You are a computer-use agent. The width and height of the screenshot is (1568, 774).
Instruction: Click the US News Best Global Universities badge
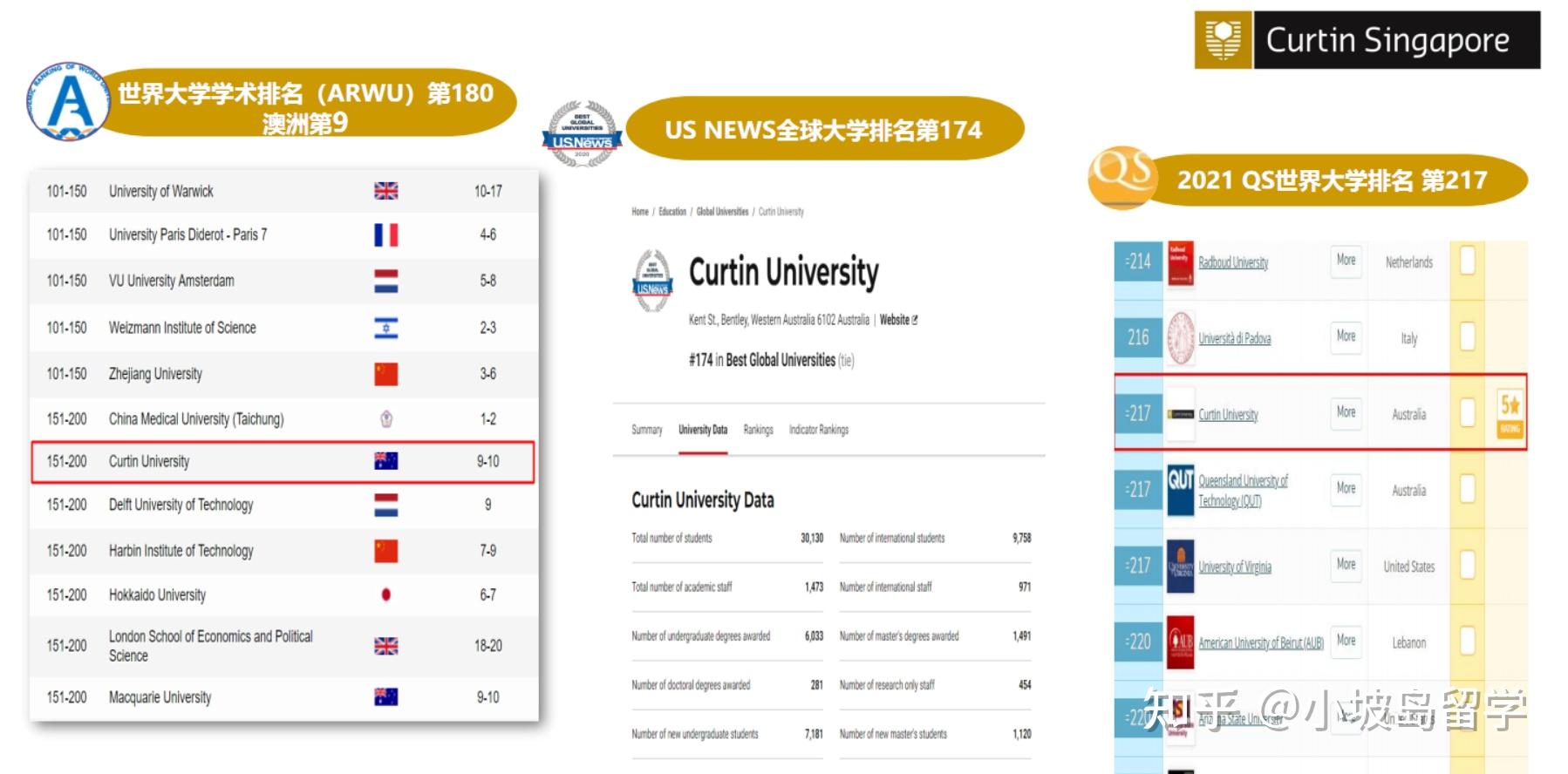pos(582,133)
